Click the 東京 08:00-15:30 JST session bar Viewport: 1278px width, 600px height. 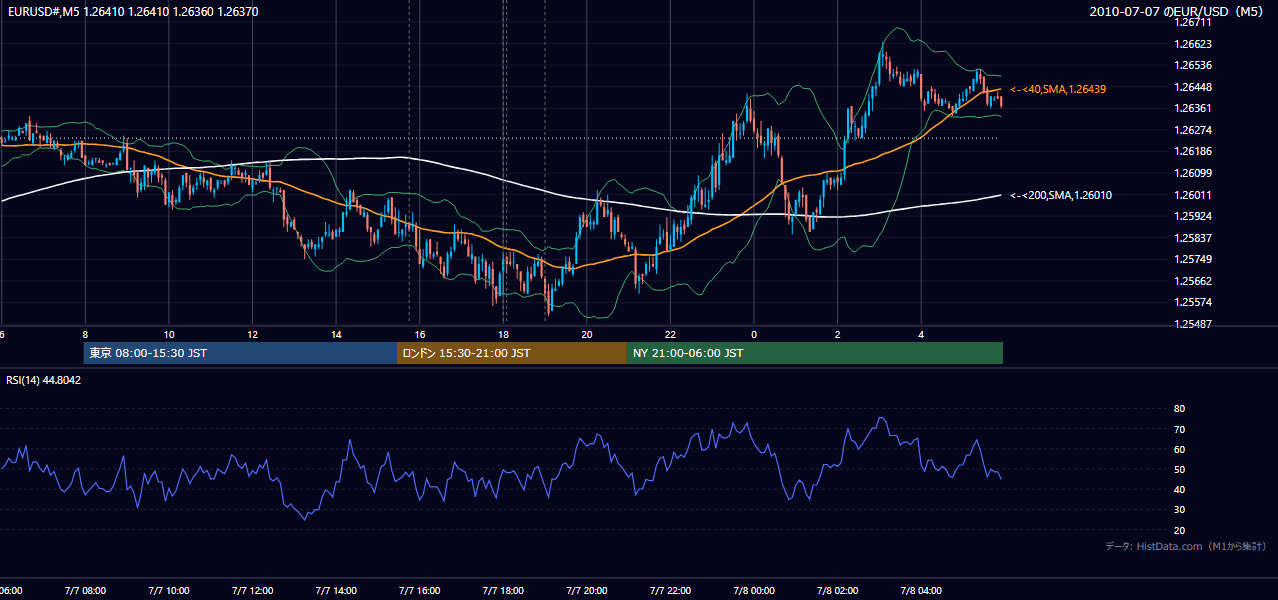point(240,353)
